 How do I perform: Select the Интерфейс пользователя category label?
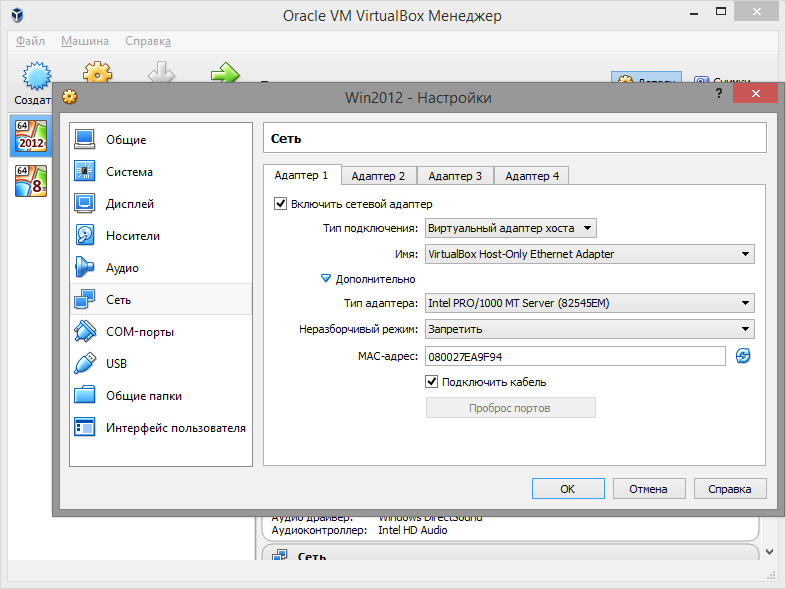176,428
